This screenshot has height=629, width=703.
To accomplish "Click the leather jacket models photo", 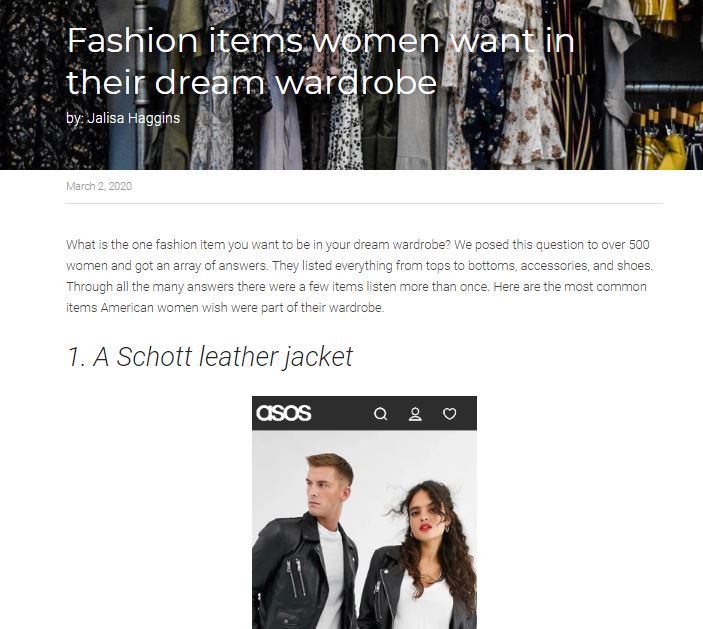I will click(365, 529).
